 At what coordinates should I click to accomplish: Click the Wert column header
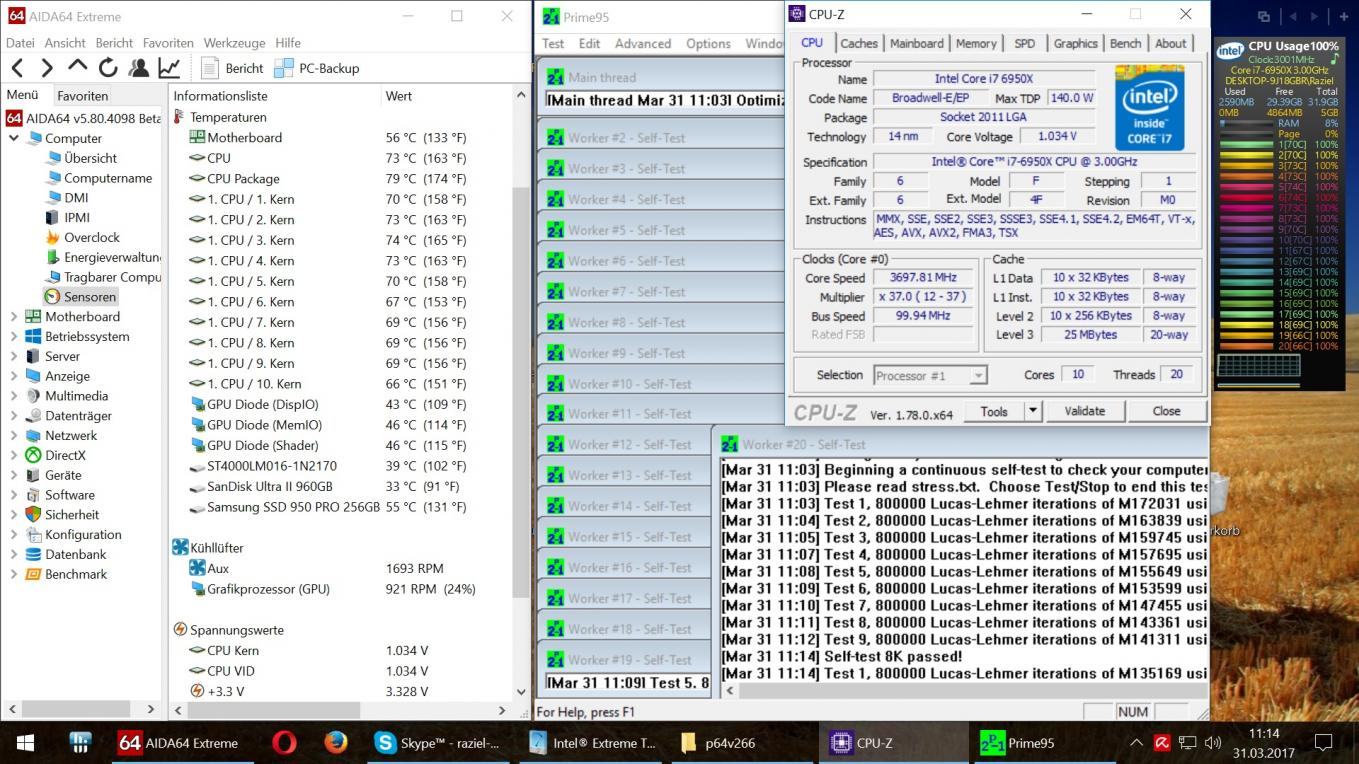tap(446, 96)
